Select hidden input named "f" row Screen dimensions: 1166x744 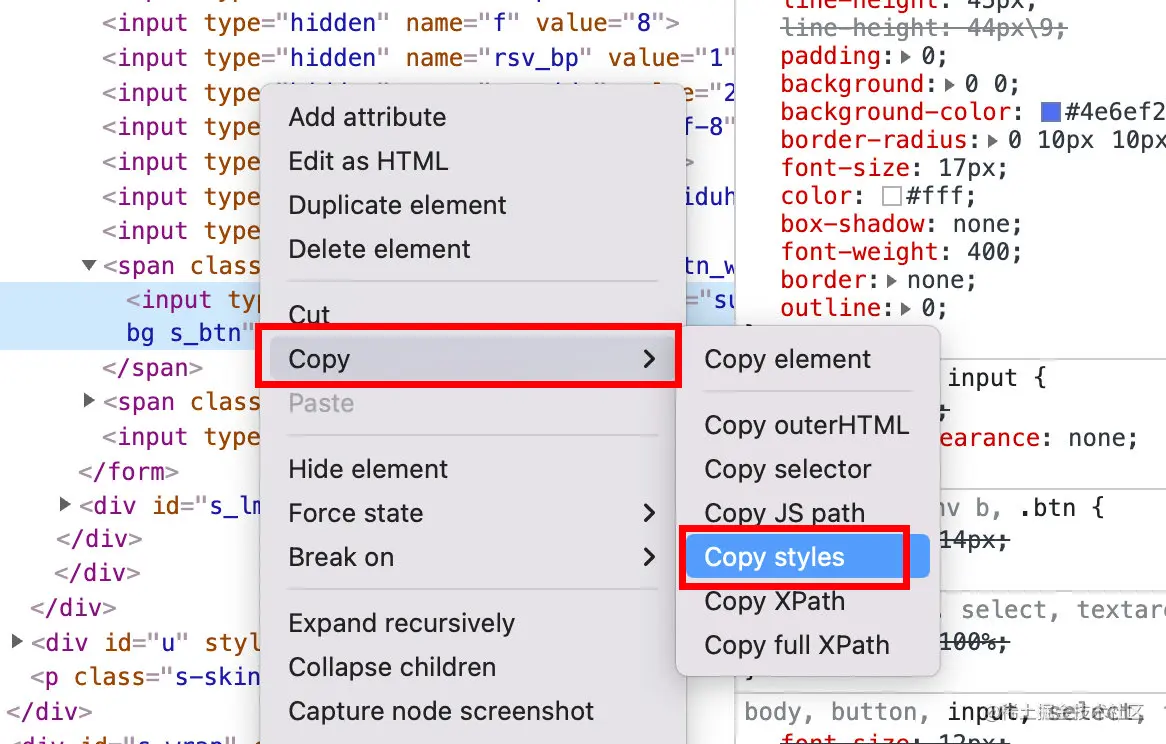(390, 23)
